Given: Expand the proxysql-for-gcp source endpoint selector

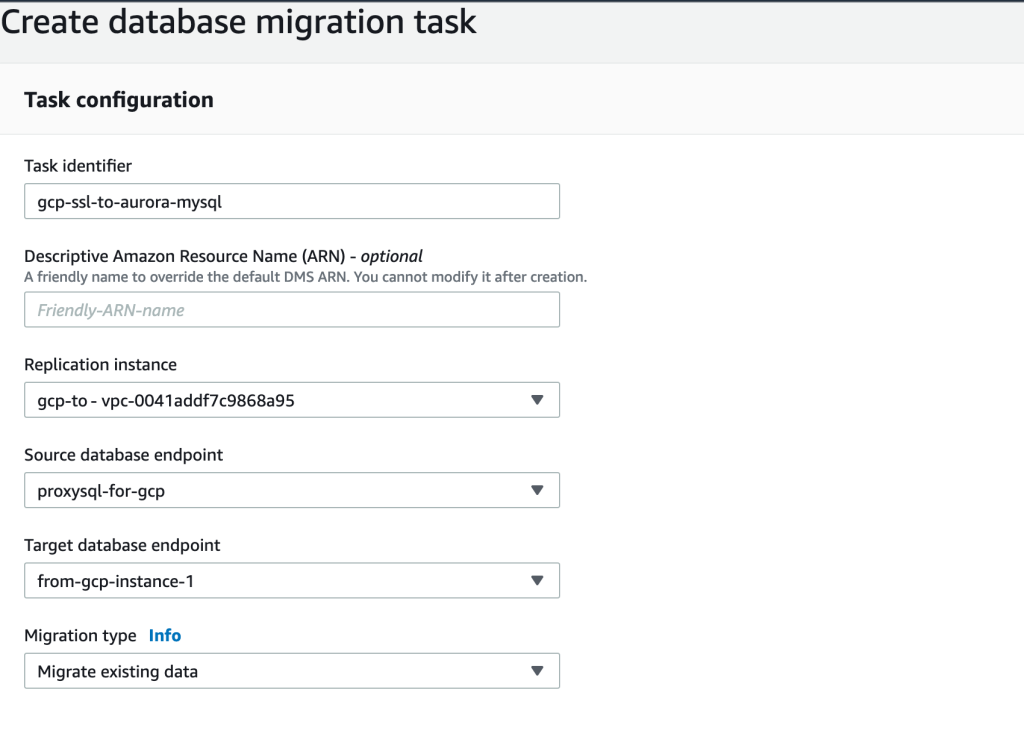Looking at the screenshot, I should pyautogui.click(x=280, y=490).
